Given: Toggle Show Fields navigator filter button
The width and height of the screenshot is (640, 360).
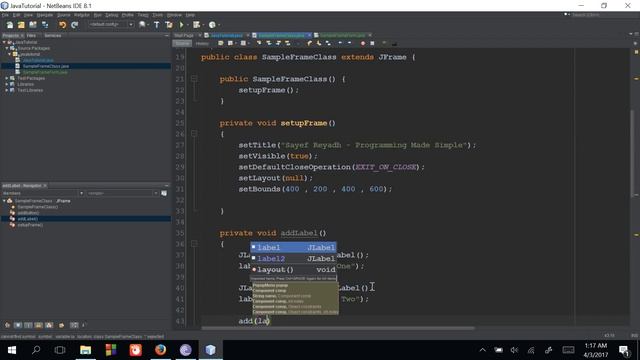Looking at the screenshot, I should click(x=18, y=325).
